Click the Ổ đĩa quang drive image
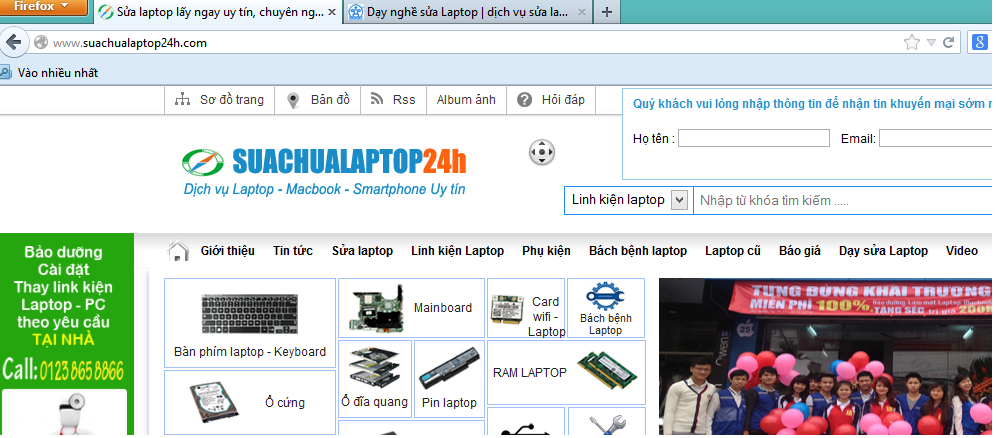Viewport: 996px width, 438px height. [375, 366]
